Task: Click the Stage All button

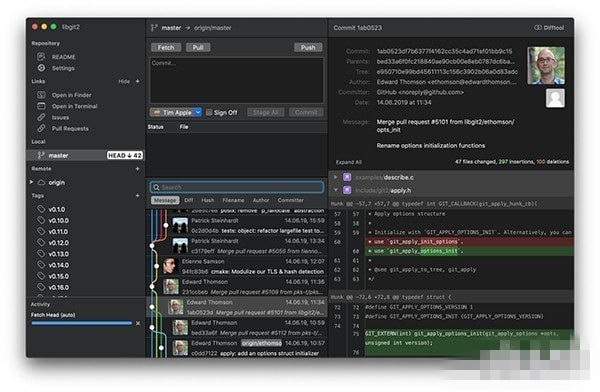Action: tap(266, 112)
